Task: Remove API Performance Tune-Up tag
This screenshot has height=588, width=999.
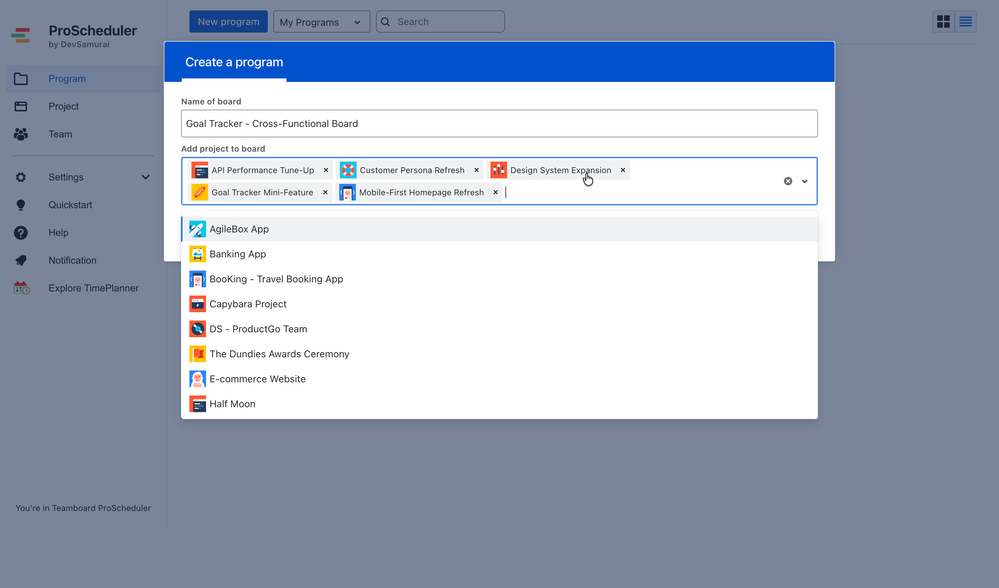Action: tap(326, 170)
